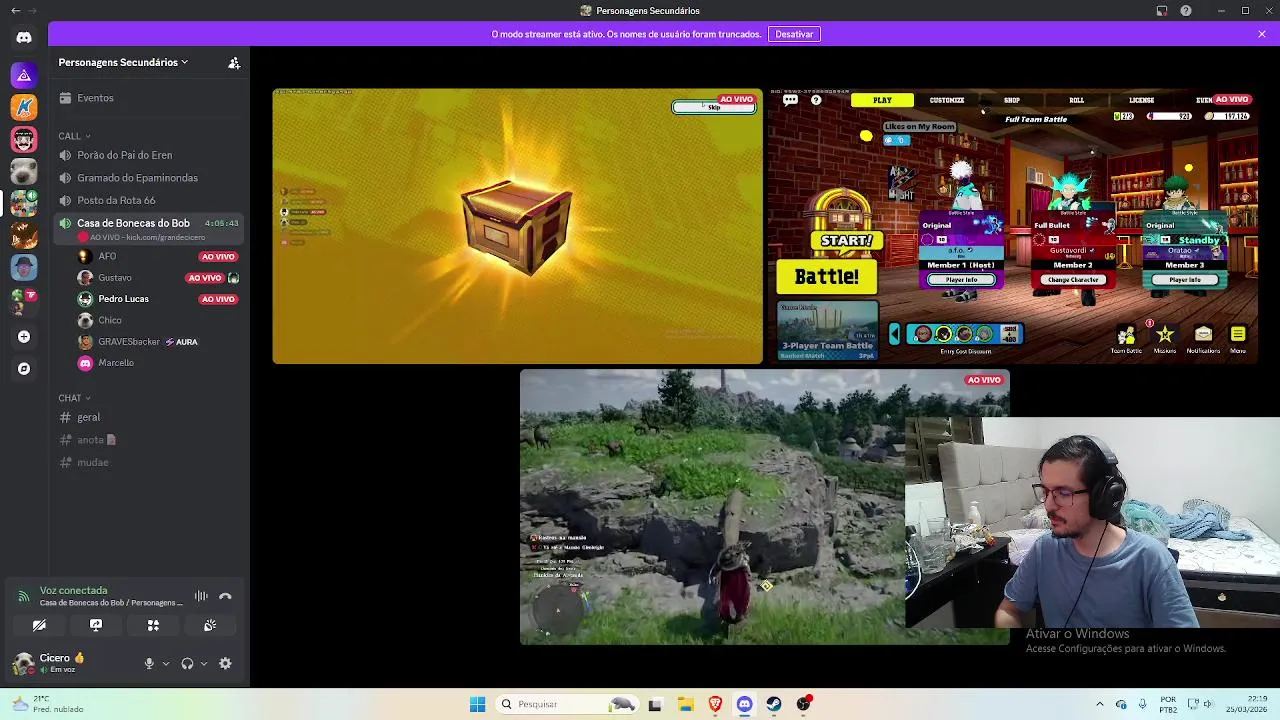Show hidden system tray icons arrow
This screenshot has height=720, width=1280.
(x=1100, y=704)
